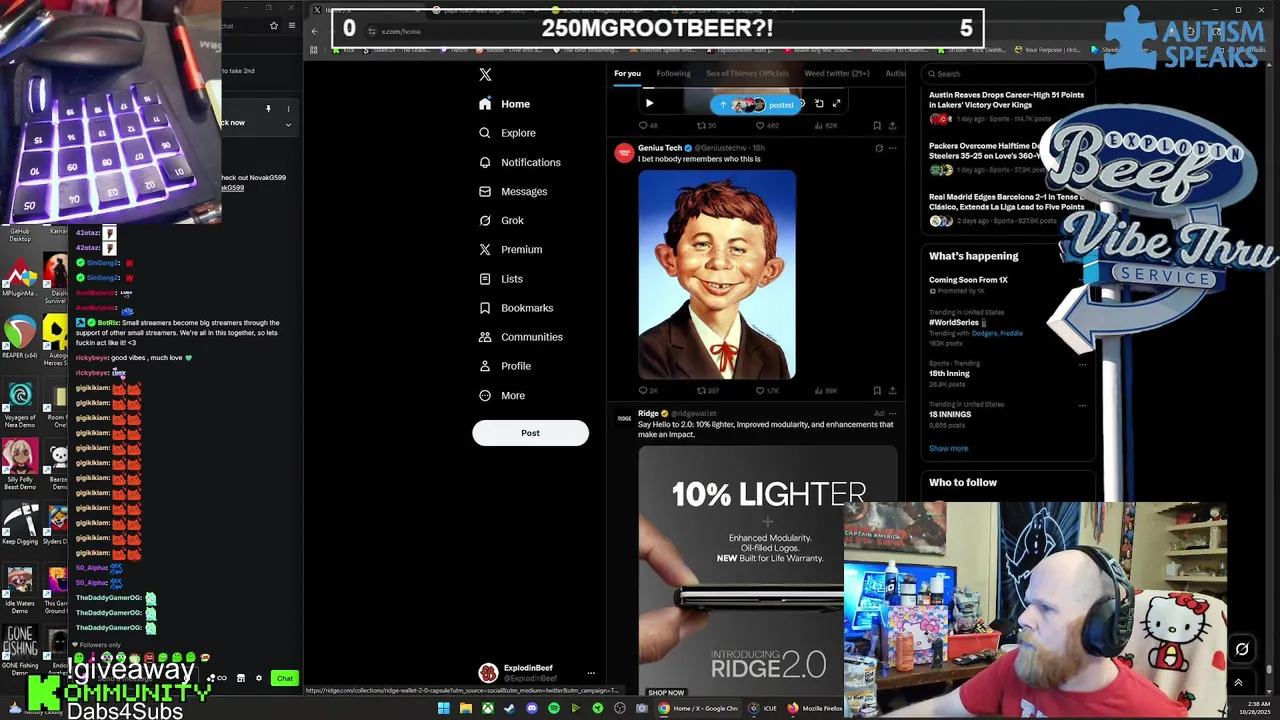Click Chrome back arrow button
The width and height of the screenshot is (1280, 720).
[x=314, y=31]
